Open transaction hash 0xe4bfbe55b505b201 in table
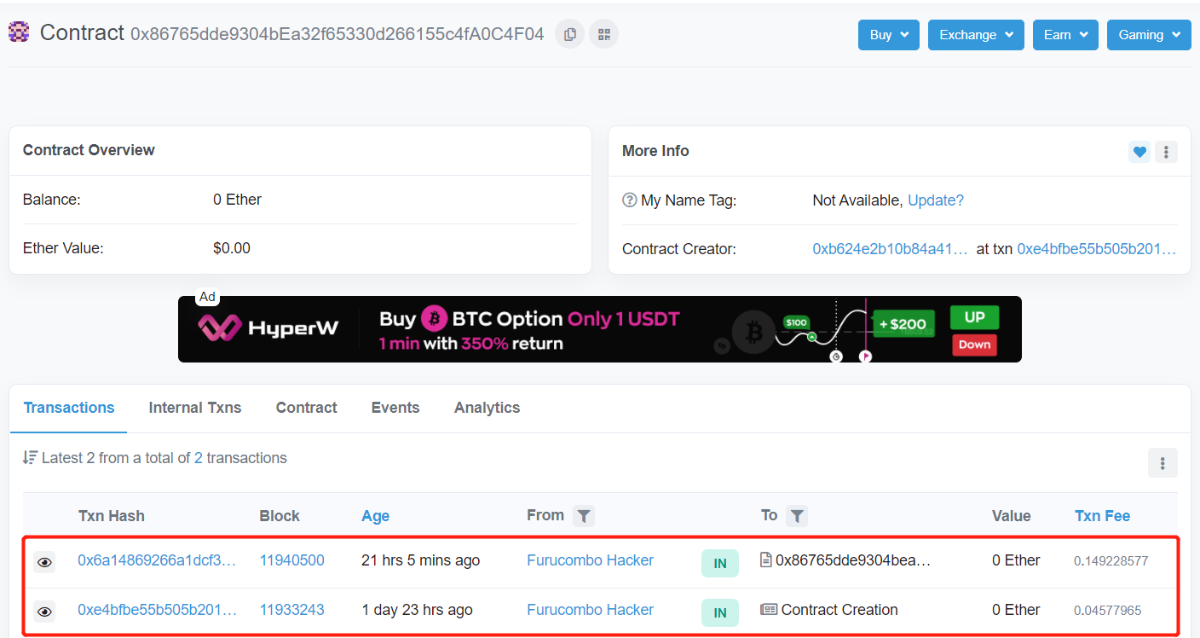This screenshot has width=1200, height=638. (157, 609)
